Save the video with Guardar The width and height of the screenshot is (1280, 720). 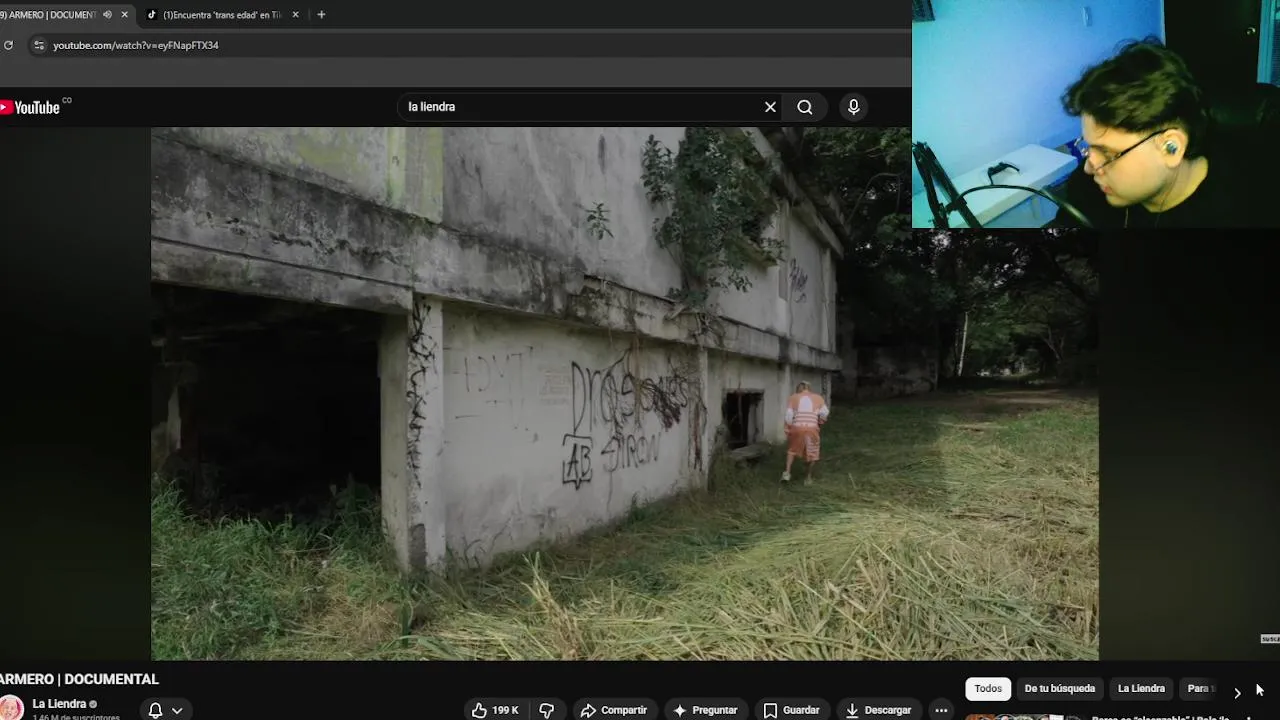click(791, 710)
